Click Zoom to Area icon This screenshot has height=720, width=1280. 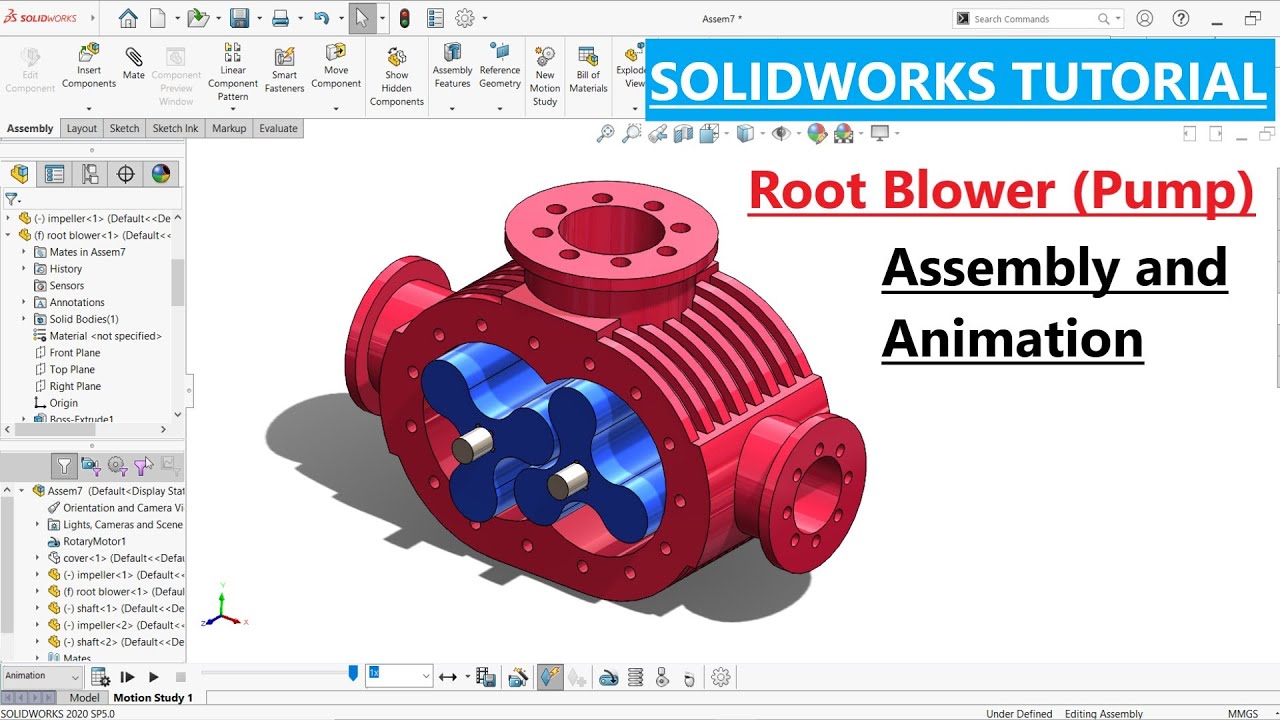click(x=631, y=133)
